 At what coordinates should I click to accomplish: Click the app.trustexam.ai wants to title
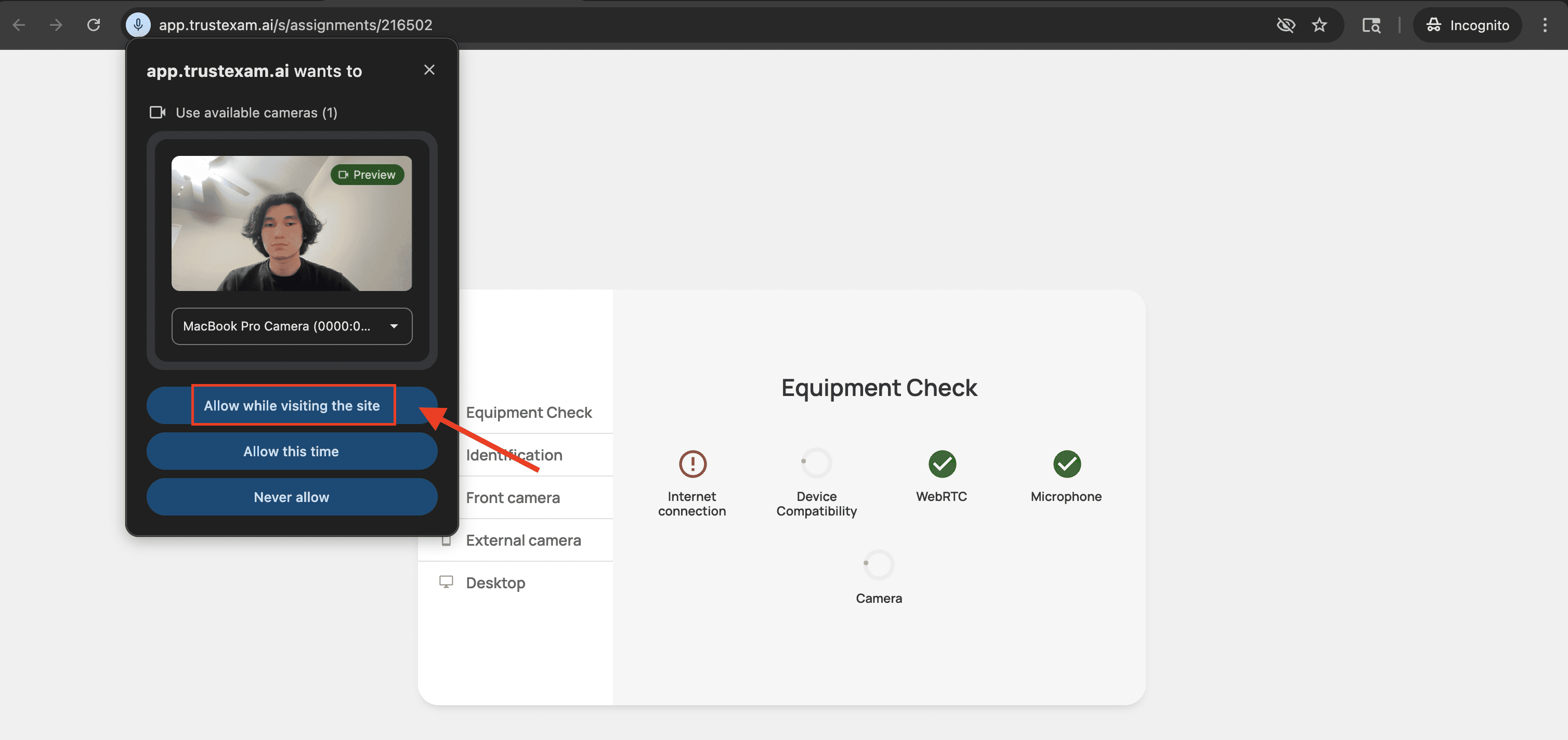[x=254, y=71]
